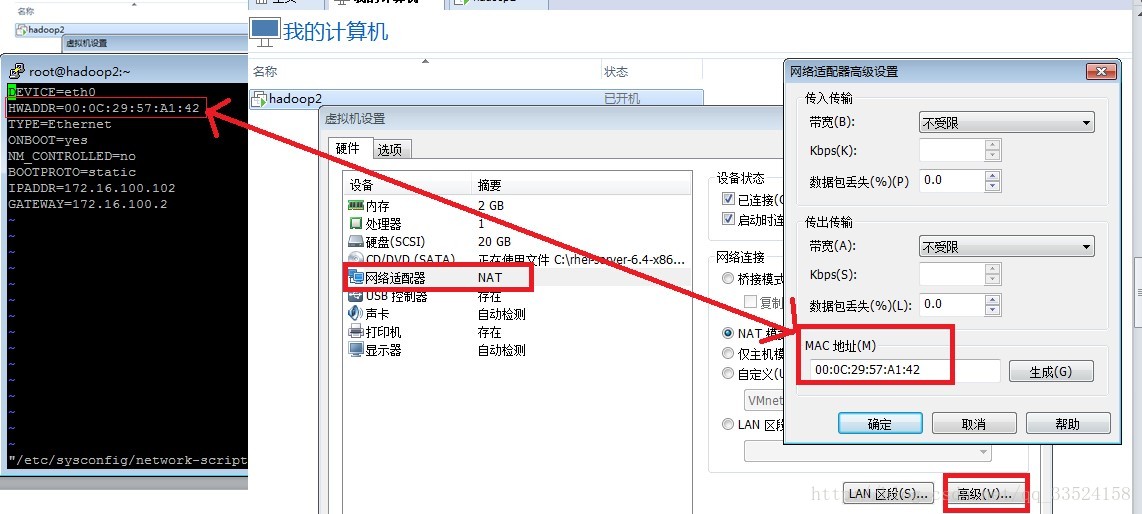Toggle the Connected (已连接) checkbox
Screen dimensions: 1142x514
pos(728,199)
